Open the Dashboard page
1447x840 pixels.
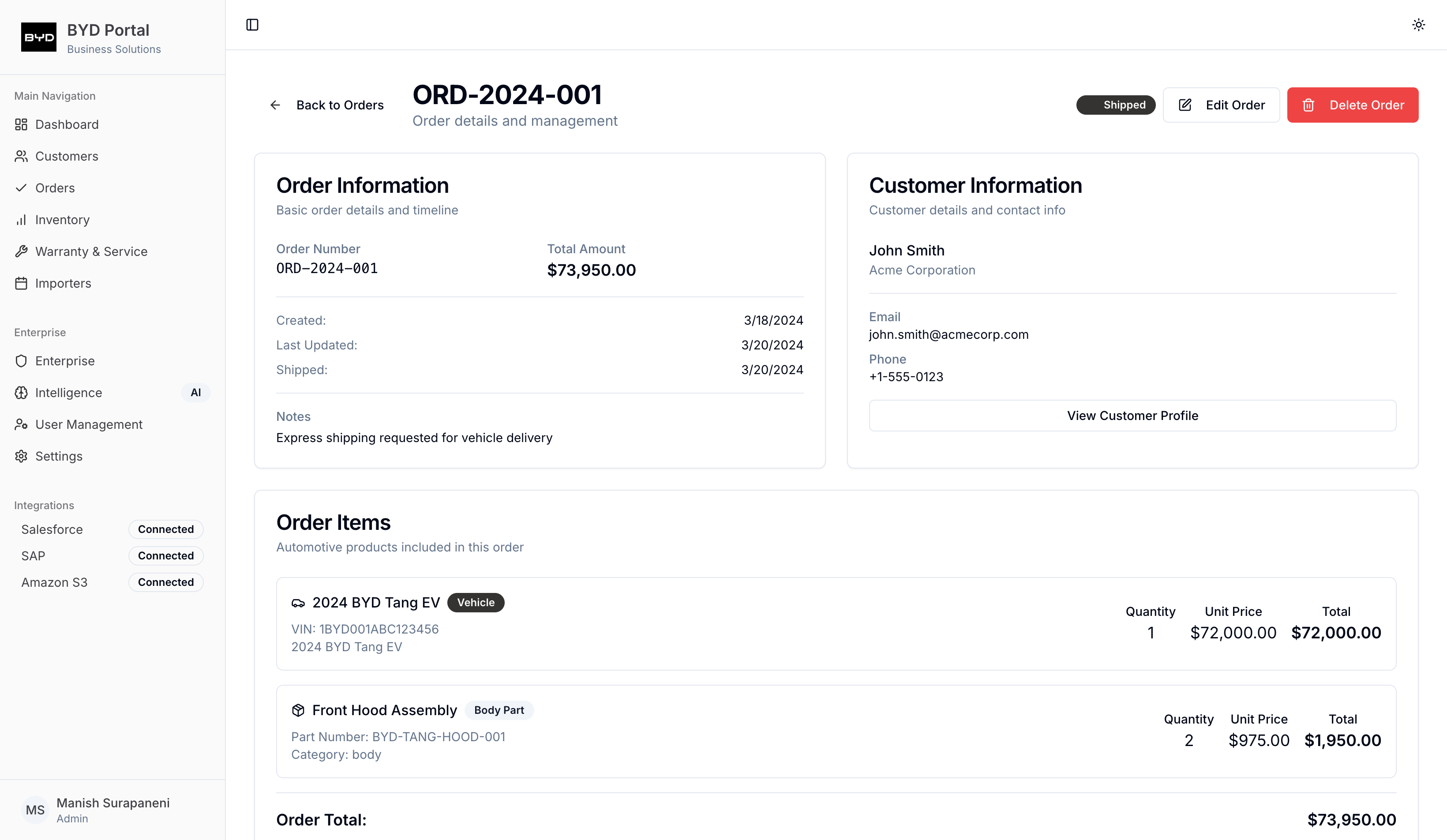[x=112, y=124]
